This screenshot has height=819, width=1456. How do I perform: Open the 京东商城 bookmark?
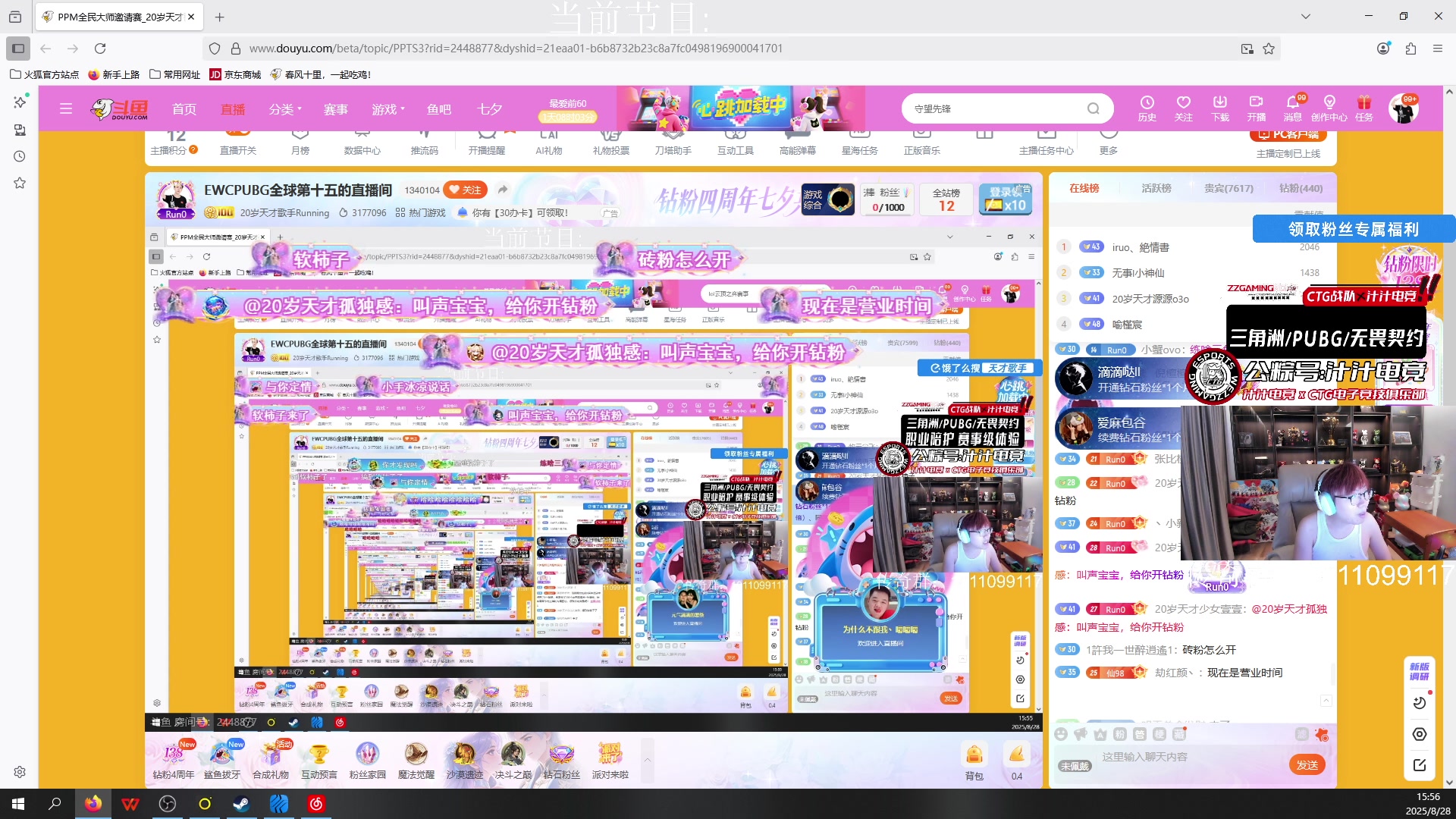(235, 74)
